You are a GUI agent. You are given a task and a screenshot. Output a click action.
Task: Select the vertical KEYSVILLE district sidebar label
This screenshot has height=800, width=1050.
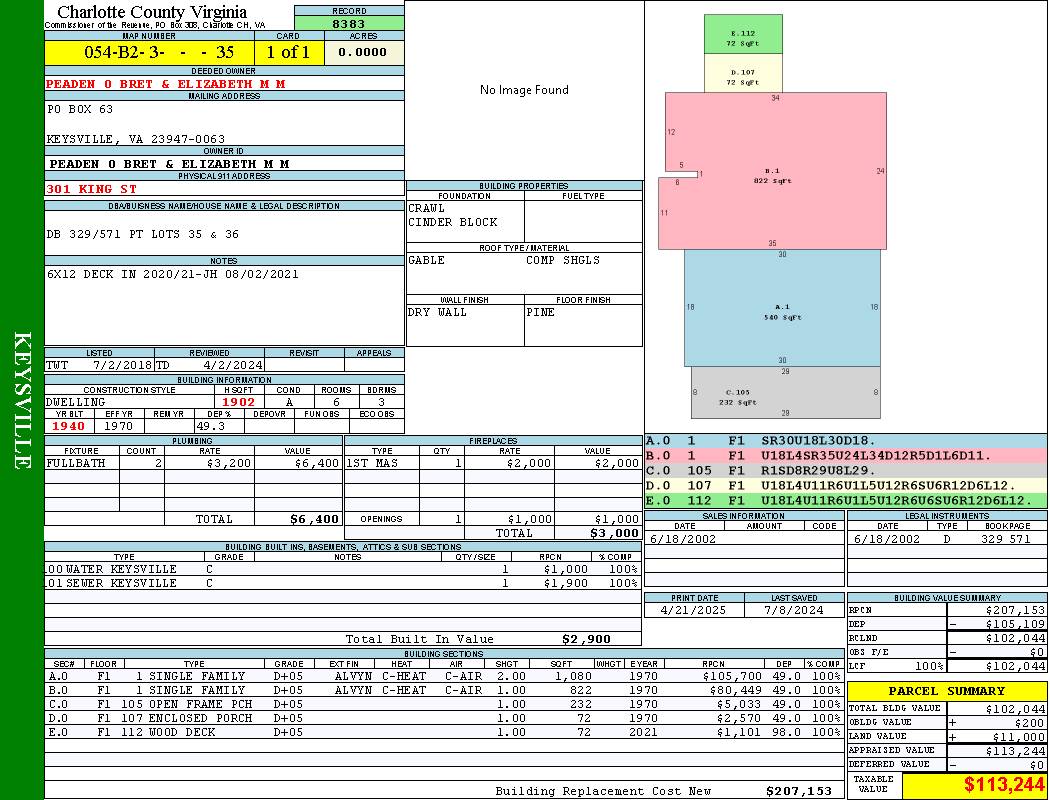pos(22,400)
